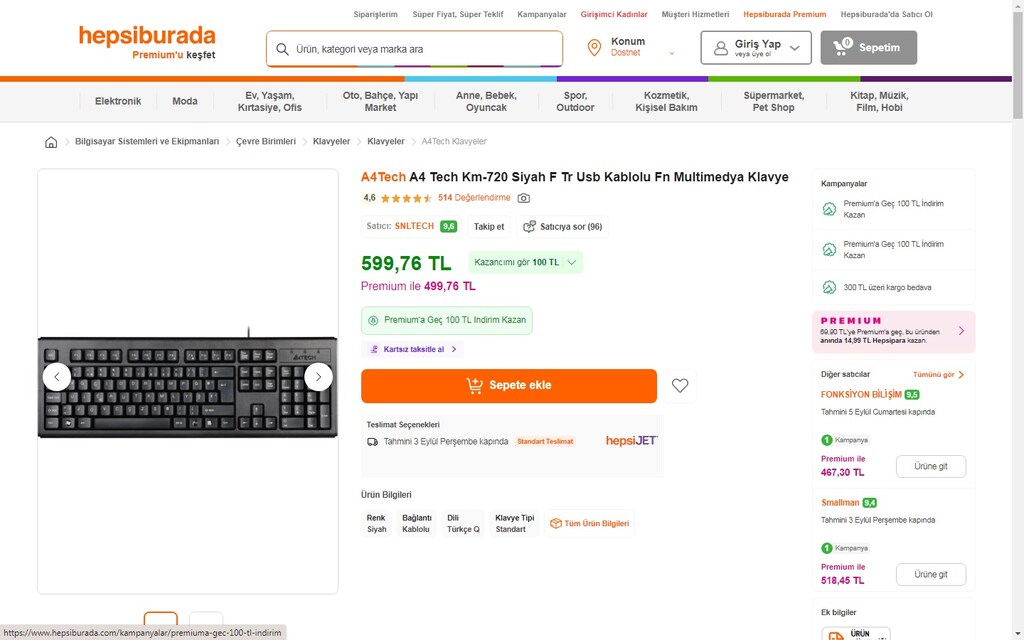Open the Elektronik category menu
This screenshot has width=1024, height=640.
[118, 101]
